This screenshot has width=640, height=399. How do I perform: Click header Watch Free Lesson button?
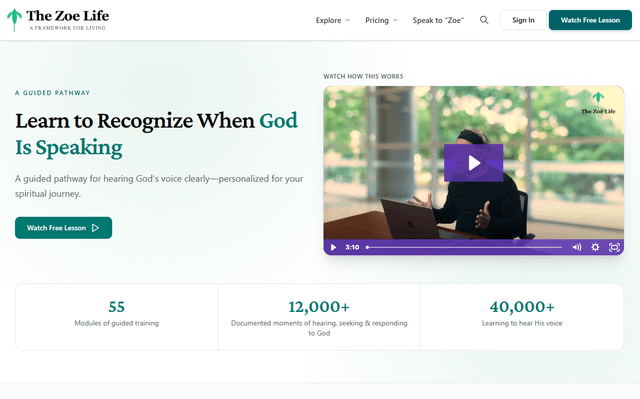click(590, 20)
